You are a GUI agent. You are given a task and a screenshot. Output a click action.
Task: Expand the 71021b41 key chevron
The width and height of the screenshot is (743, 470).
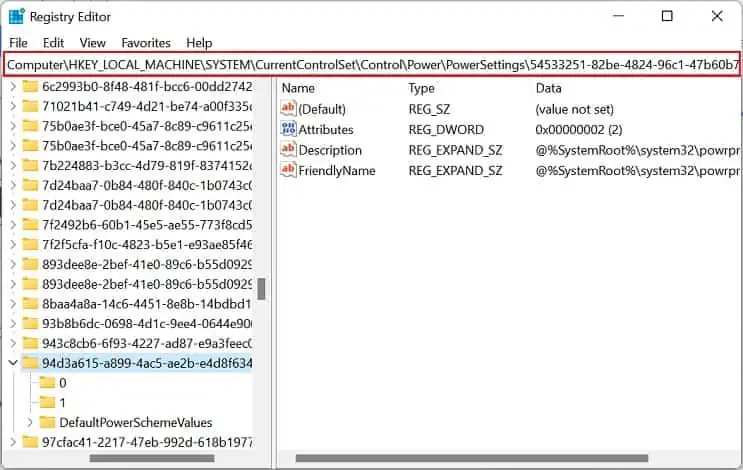pos(13,107)
